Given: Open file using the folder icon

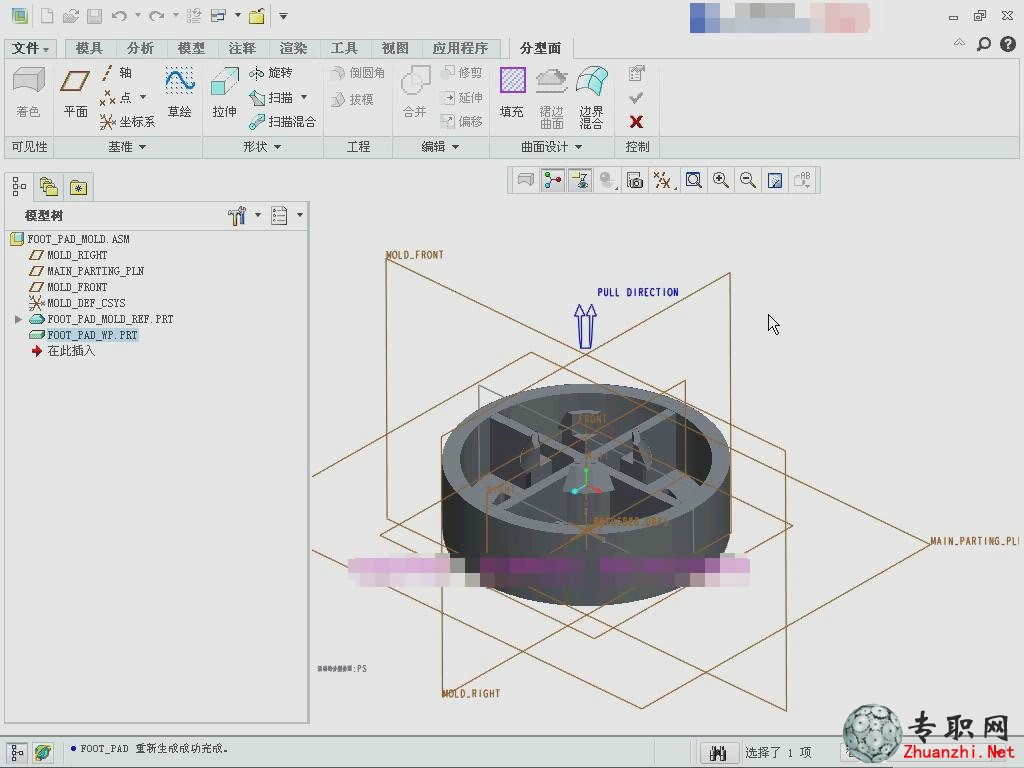Looking at the screenshot, I should click(x=71, y=16).
